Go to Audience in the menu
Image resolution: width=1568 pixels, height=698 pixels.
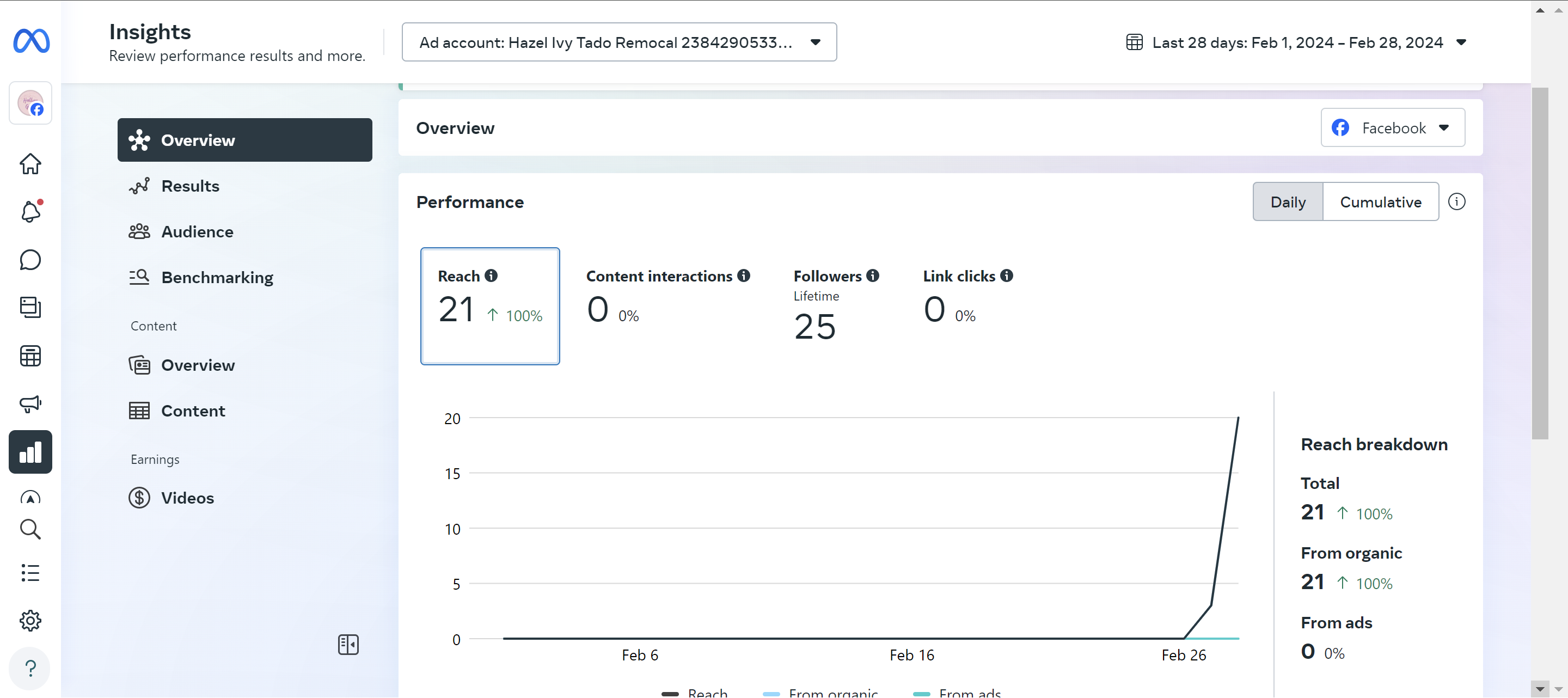pyautogui.click(x=197, y=232)
